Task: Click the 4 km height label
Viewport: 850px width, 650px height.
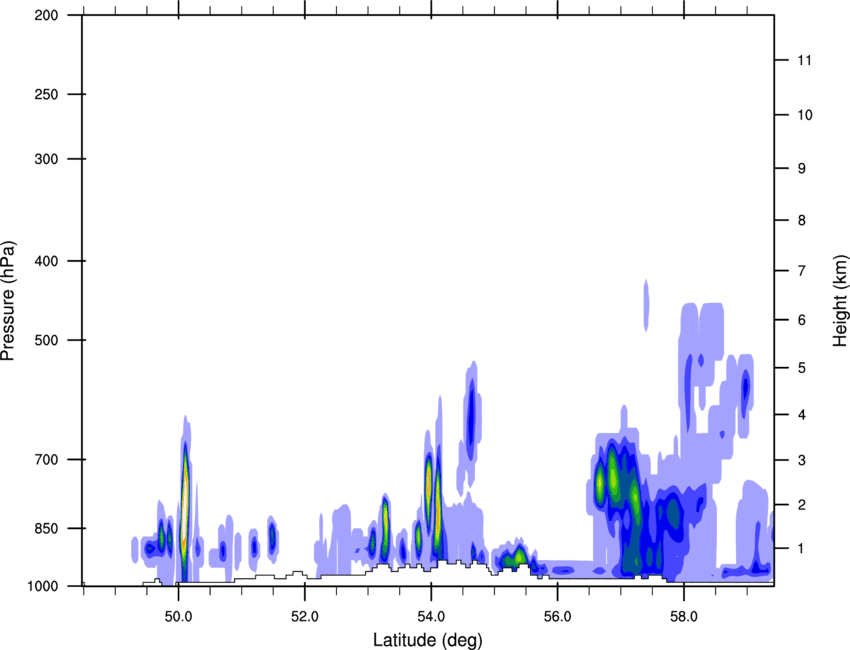Action: click(x=802, y=415)
